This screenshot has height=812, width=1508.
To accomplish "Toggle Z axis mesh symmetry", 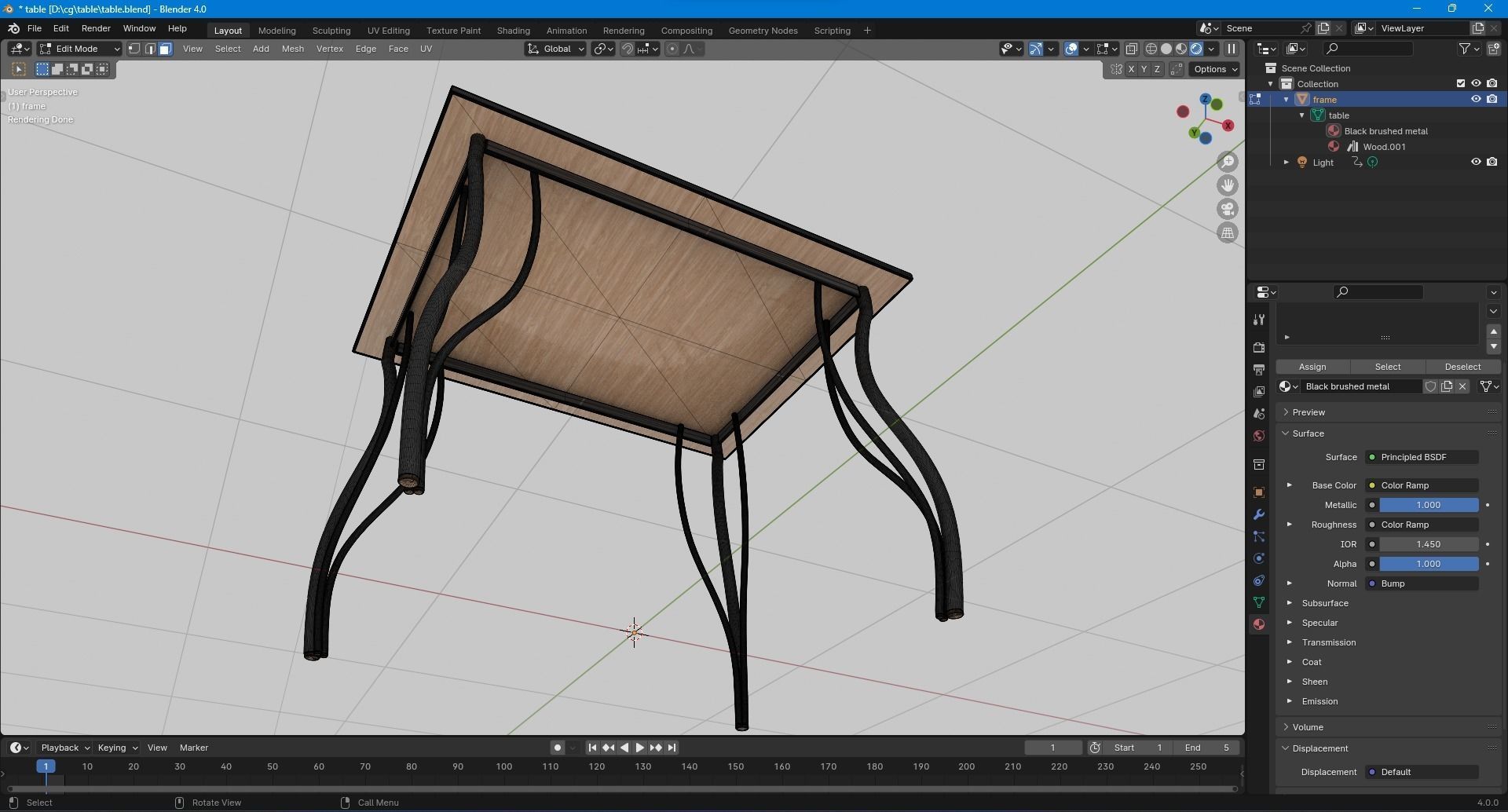I will 1156,69.
